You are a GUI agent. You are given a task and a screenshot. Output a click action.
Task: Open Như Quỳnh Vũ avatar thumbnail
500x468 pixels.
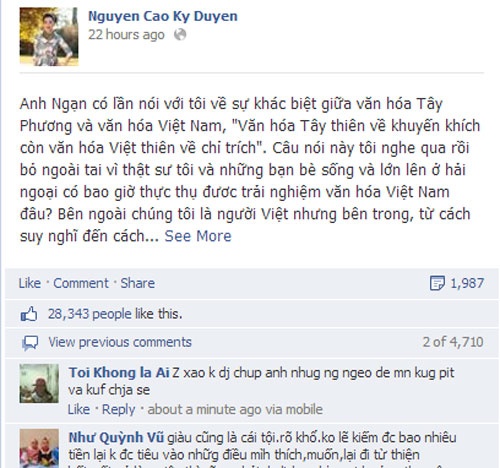point(39,448)
